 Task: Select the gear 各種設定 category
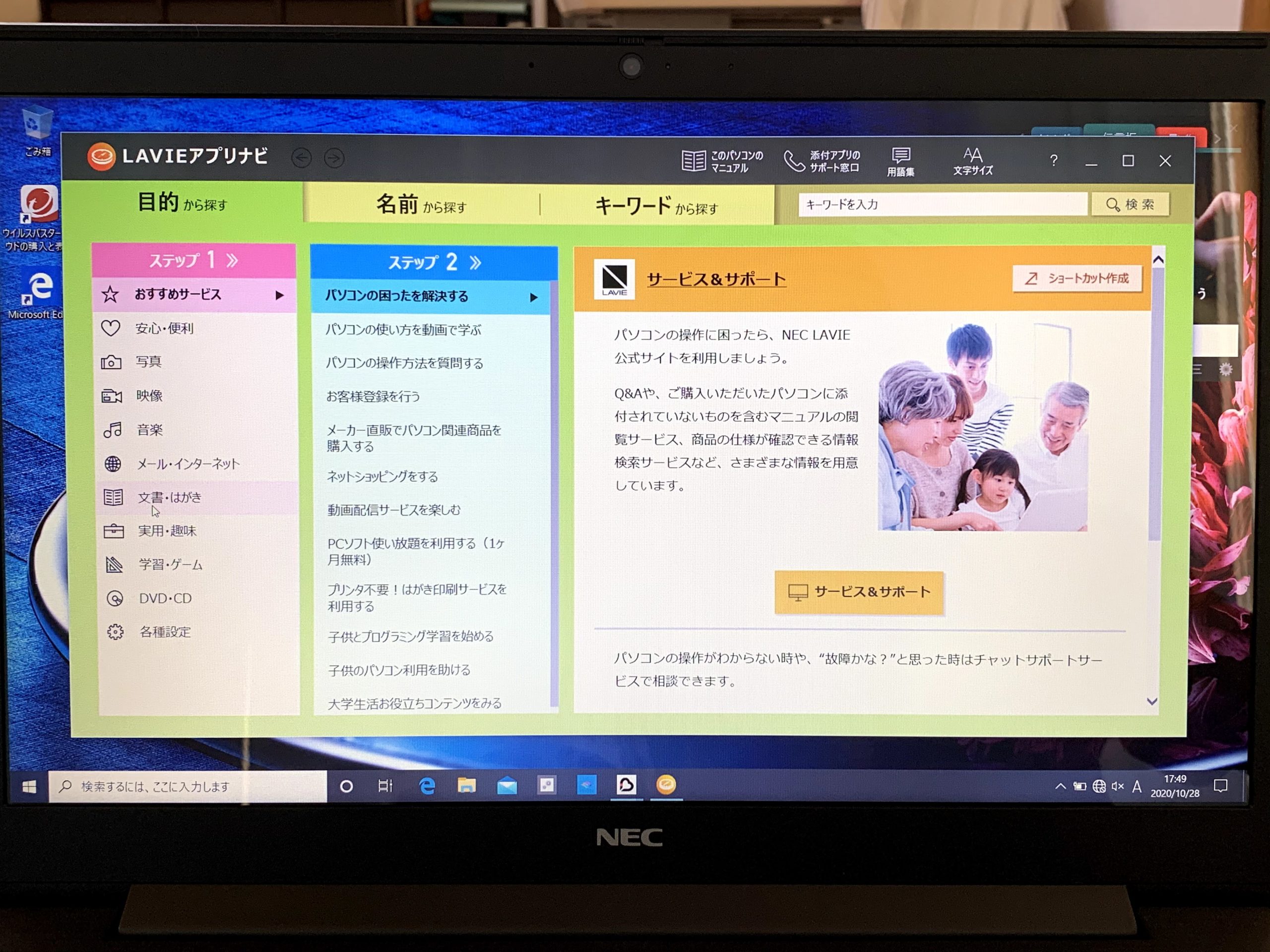click(198, 632)
